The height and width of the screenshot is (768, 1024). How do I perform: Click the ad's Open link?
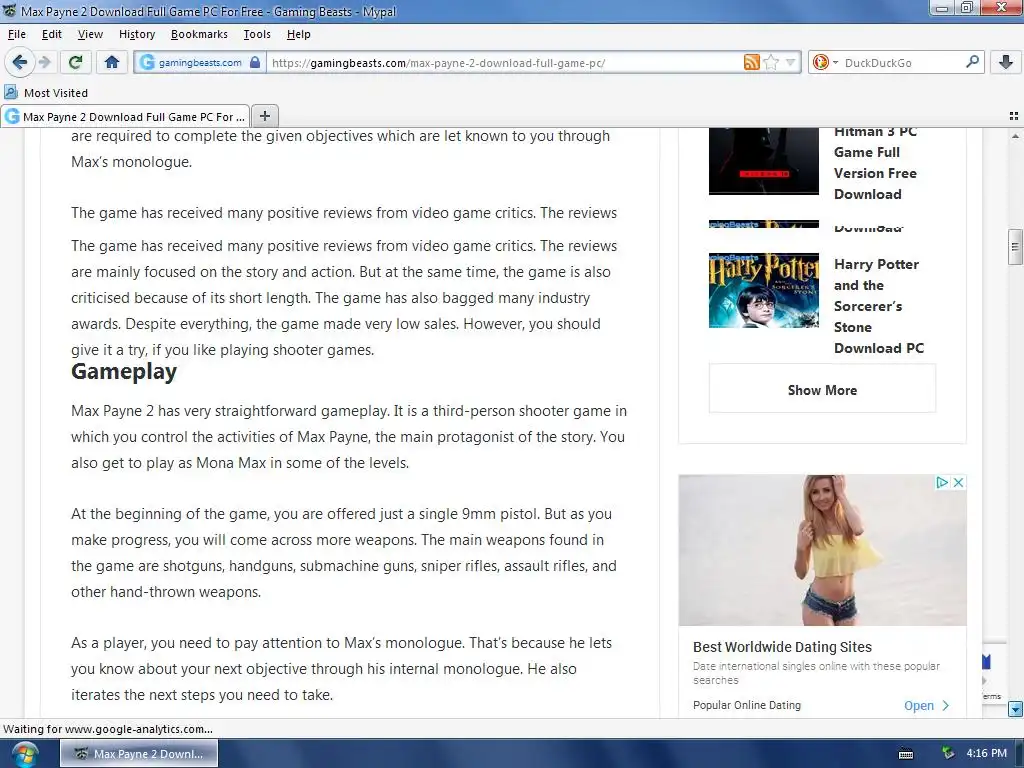[926, 705]
